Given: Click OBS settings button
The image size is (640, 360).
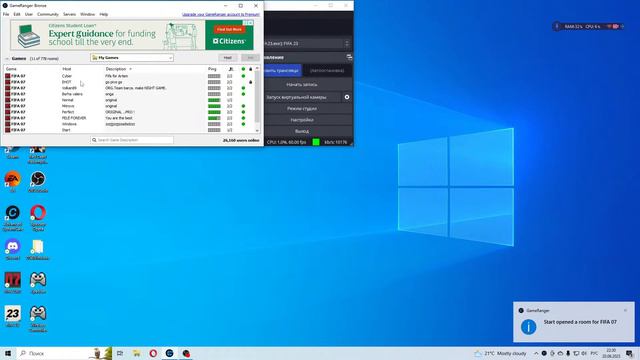Looking at the screenshot, I should [x=308, y=120].
